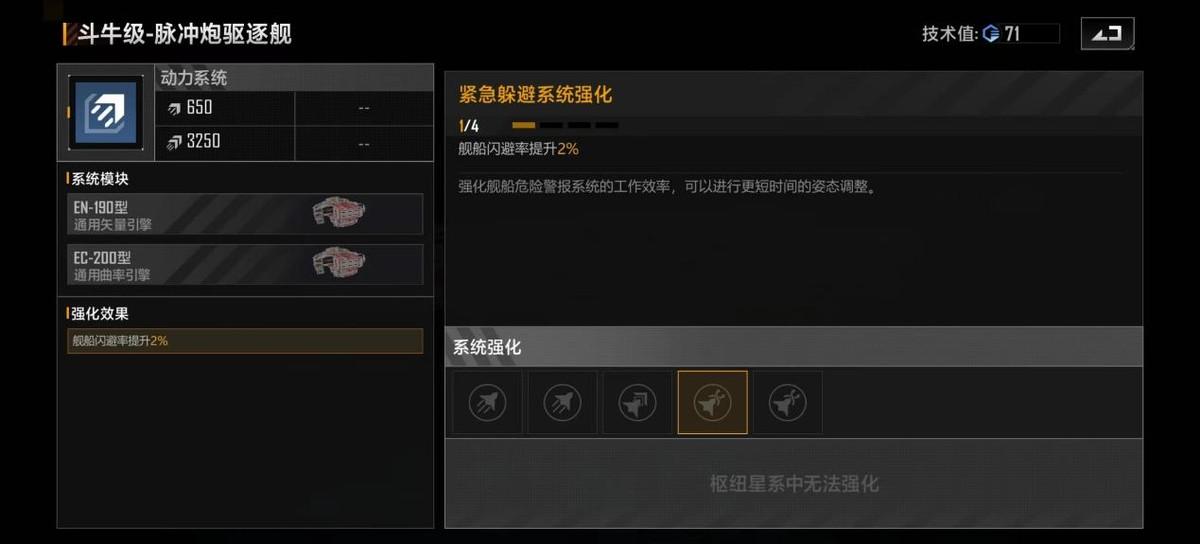
Task: Select the third ship acceleration enhancement icon
Action: coord(637,403)
